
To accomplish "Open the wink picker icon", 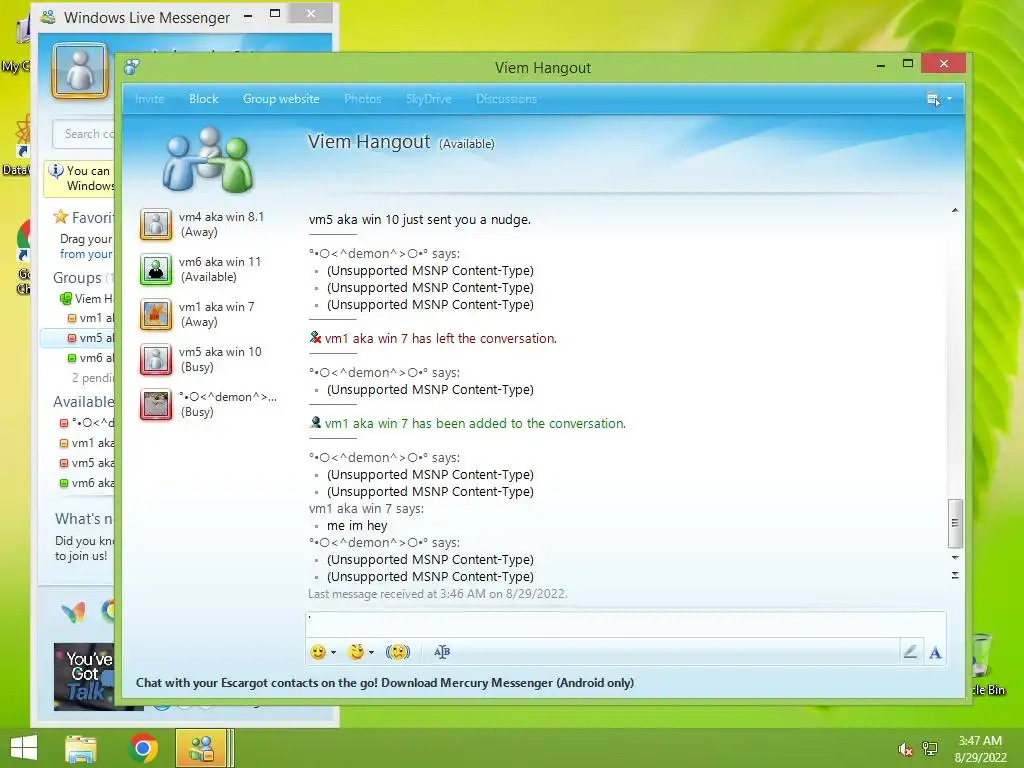I will coord(356,652).
